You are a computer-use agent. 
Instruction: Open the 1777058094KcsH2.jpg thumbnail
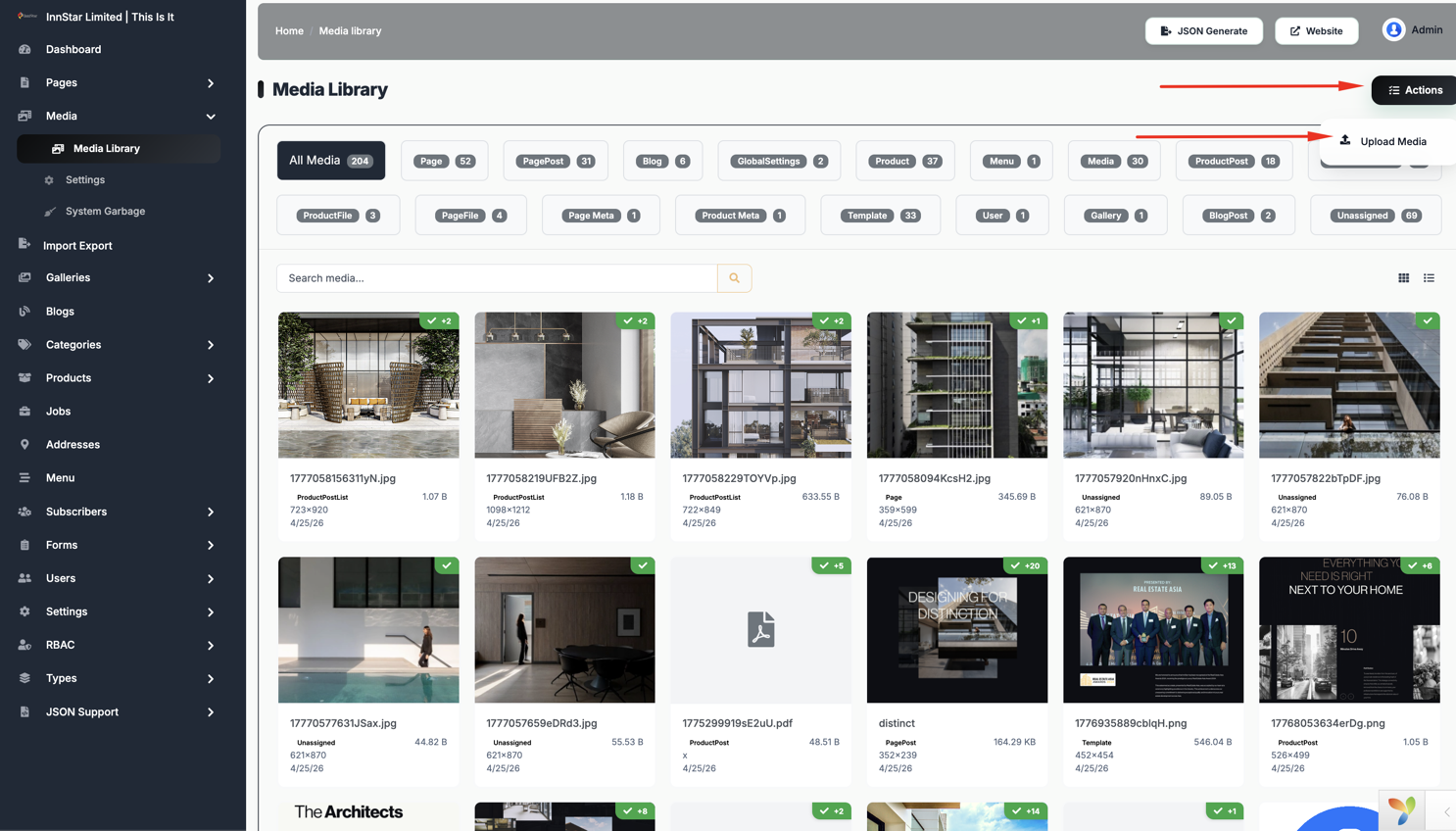click(x=957, y=385)
